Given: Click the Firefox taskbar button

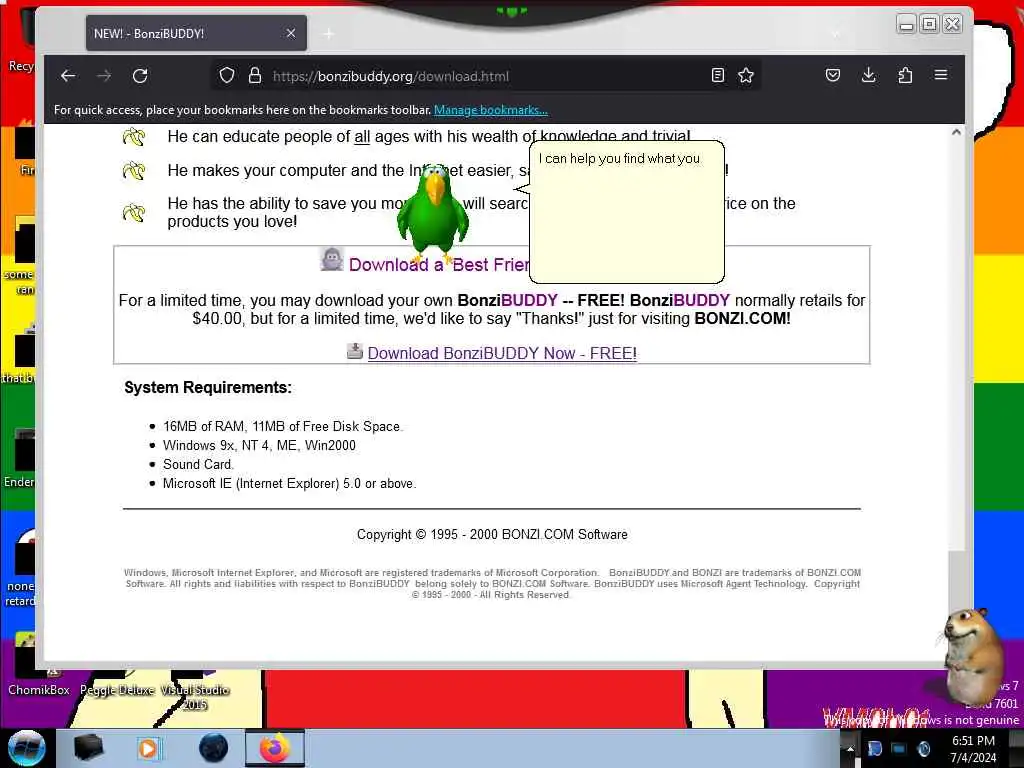Looking at the screenshot, I should click(x=275, y=748).
